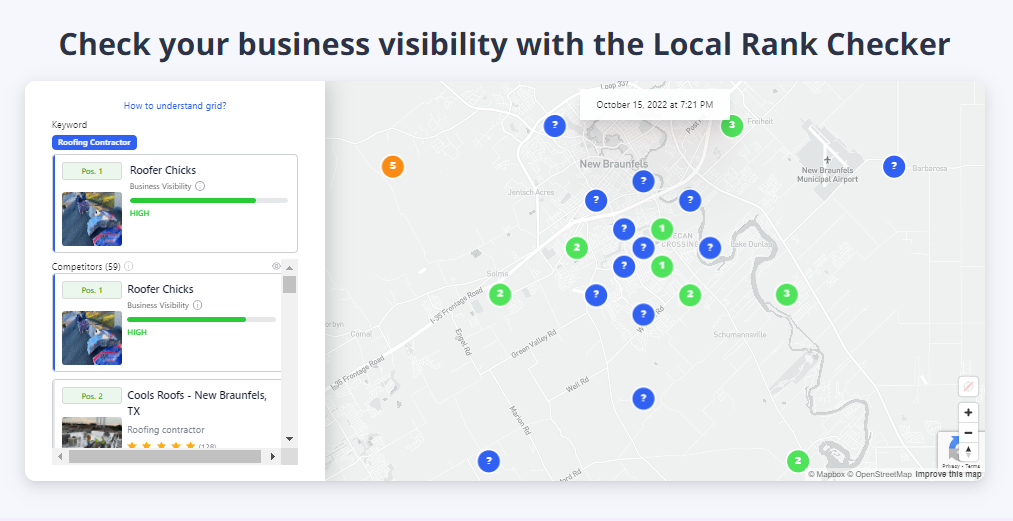
Task: Select the green 2 marker near Solms
Action: click(x=500, y=295)
